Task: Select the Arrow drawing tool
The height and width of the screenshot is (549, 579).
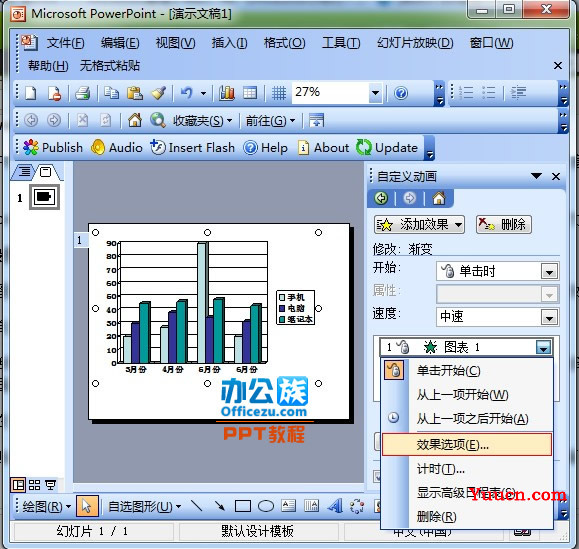Action: (x=219, y=506)
